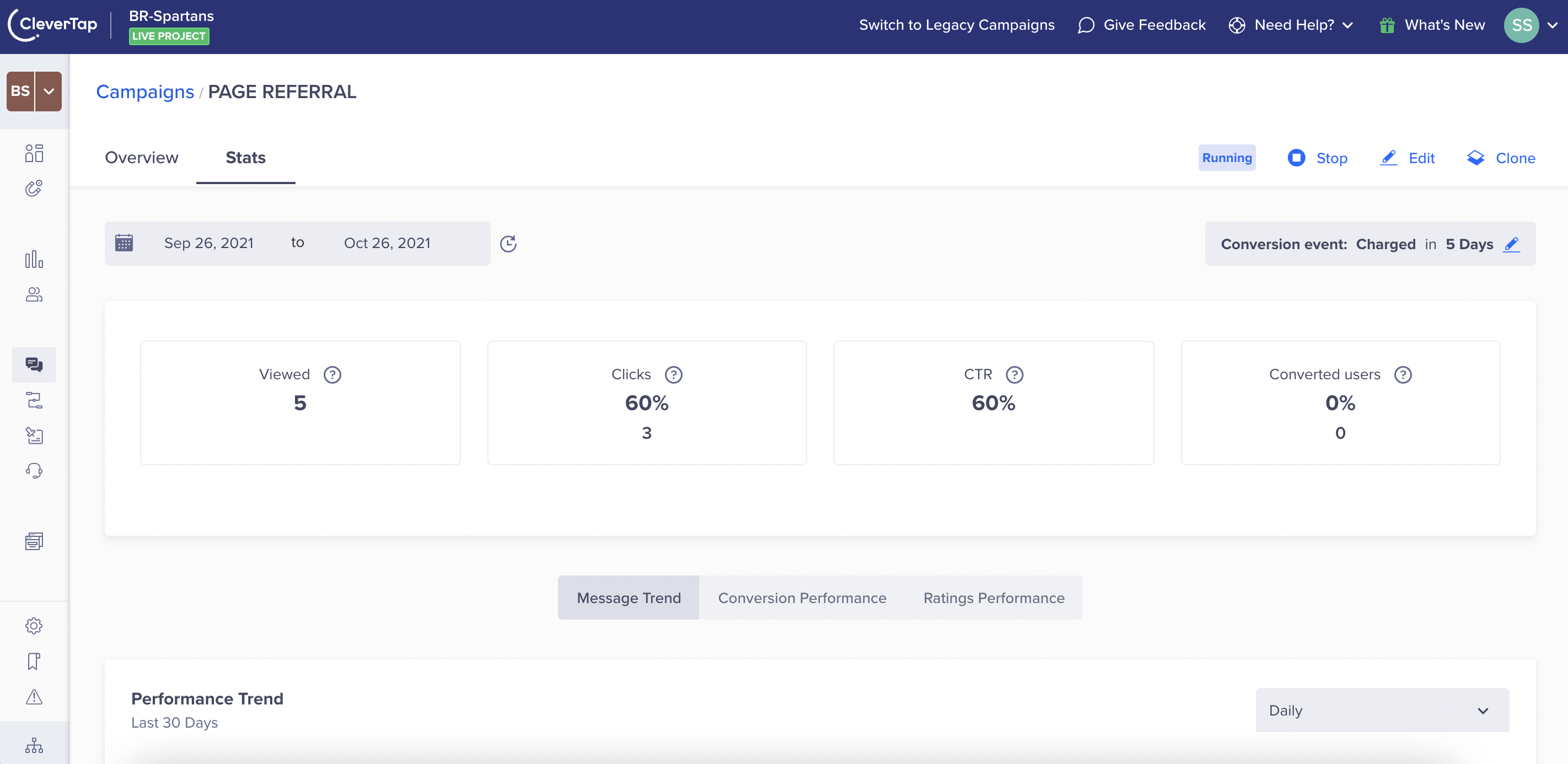
Task: Clone this campaign
Action: [x=1501, y=158]
